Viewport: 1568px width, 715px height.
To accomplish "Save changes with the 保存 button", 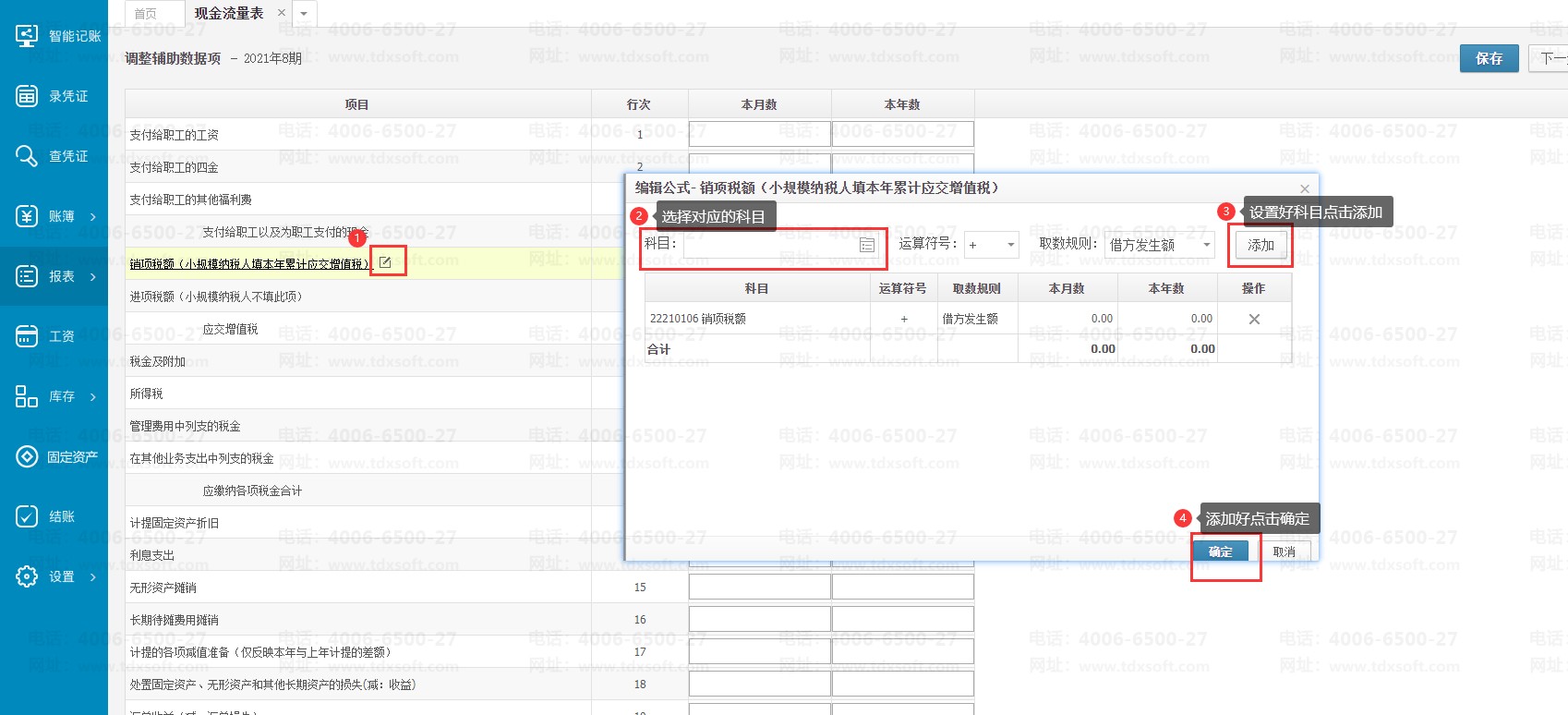I will pyautogui.click(x=1488, y=58).
